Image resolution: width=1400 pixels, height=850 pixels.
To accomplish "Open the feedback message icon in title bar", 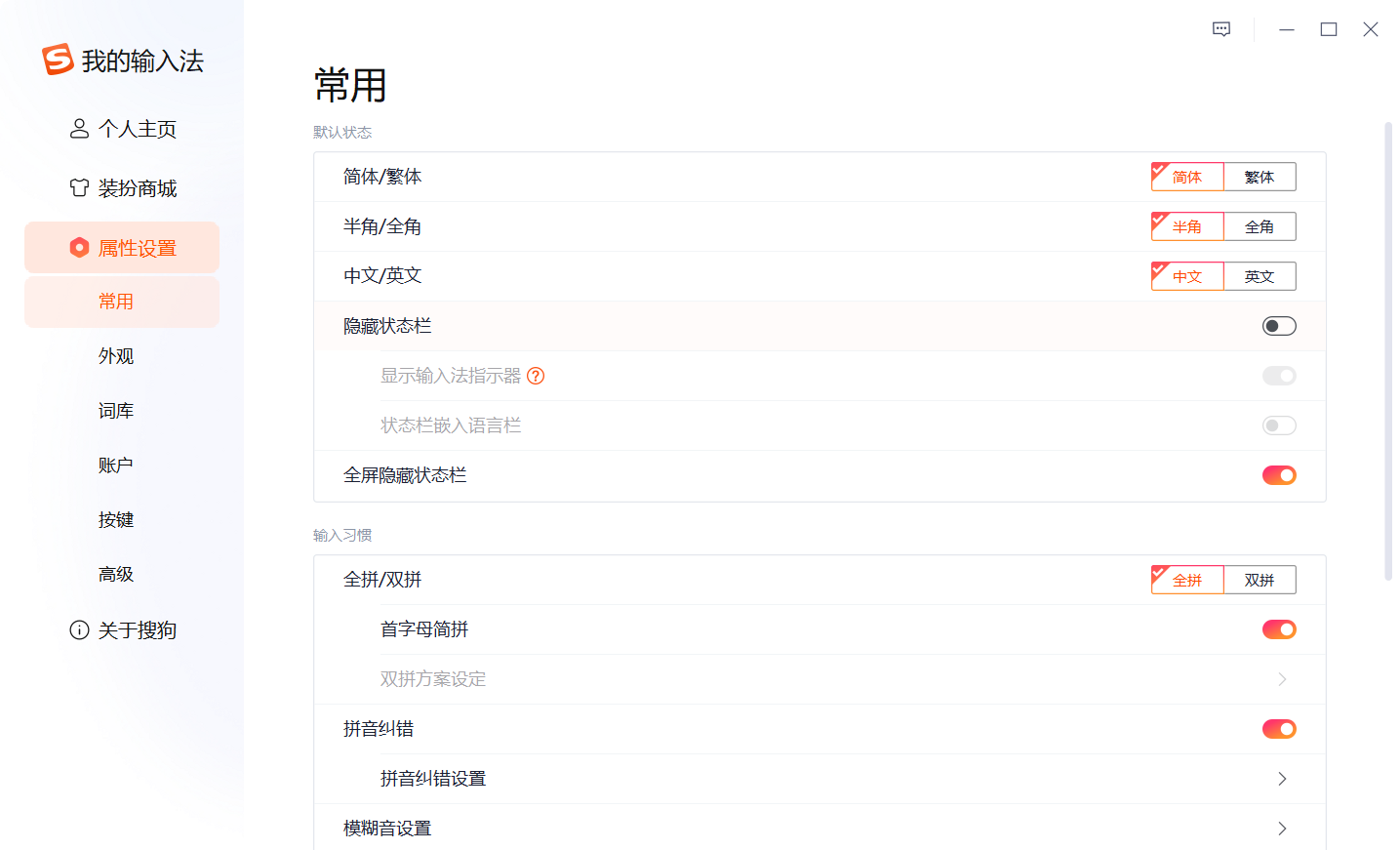I will 1221,29.
